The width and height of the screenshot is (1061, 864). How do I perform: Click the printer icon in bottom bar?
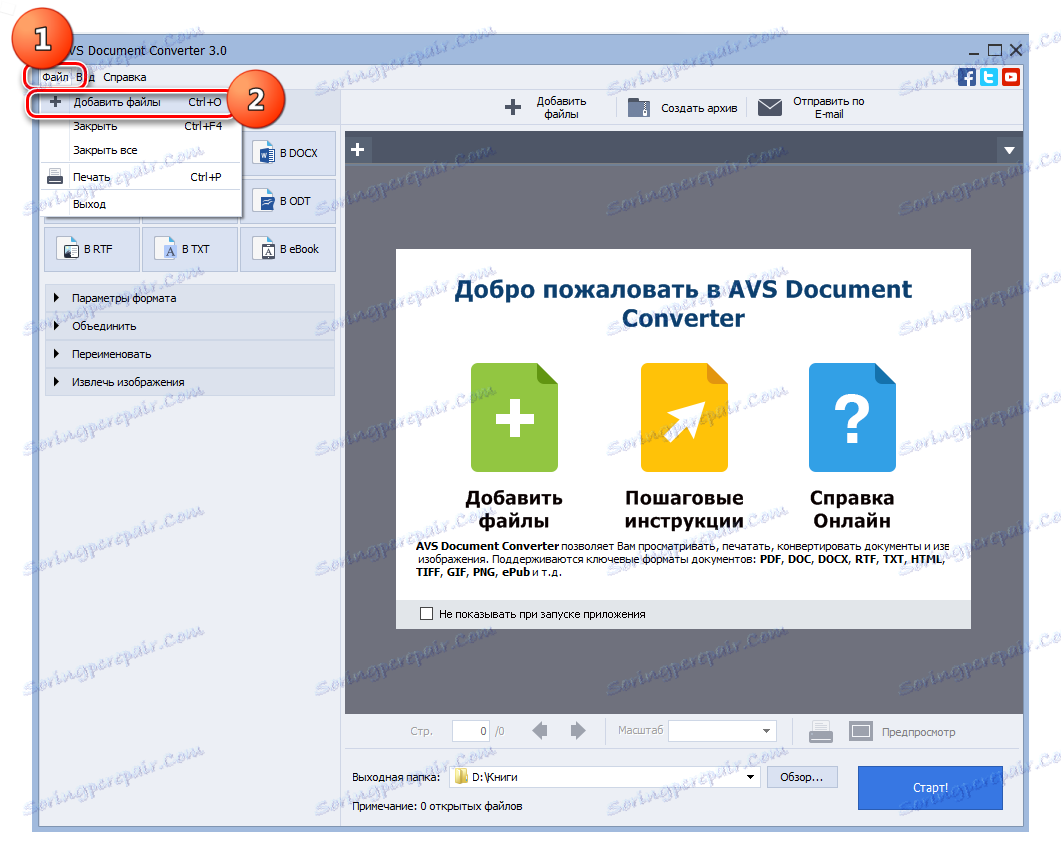(x=821, y=731)
